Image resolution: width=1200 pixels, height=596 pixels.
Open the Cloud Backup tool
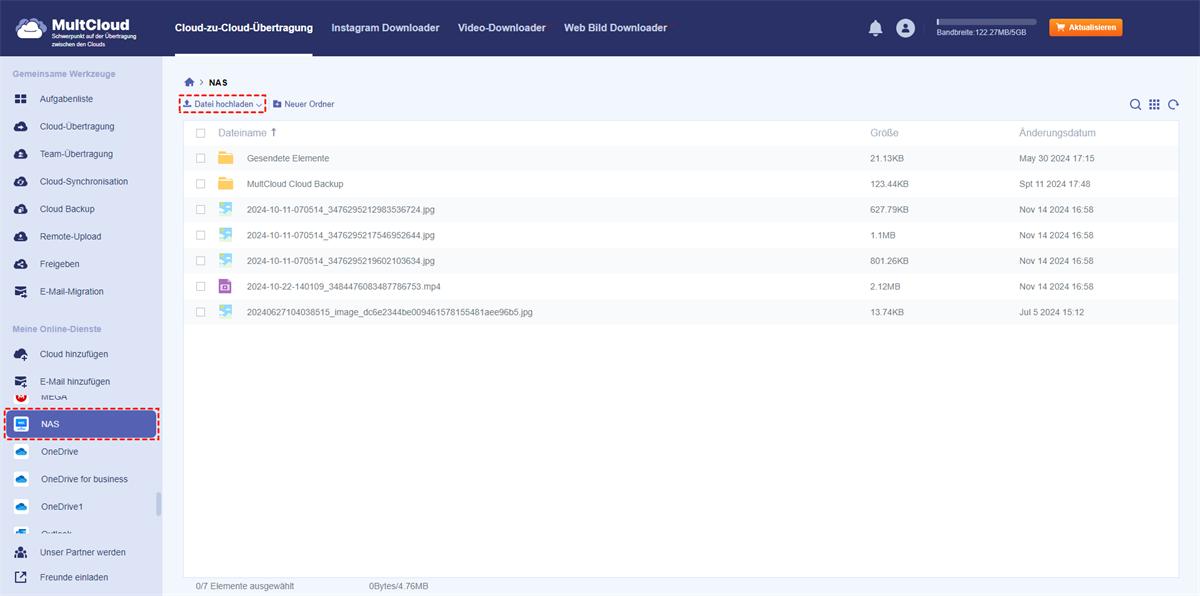click(66, 209)
